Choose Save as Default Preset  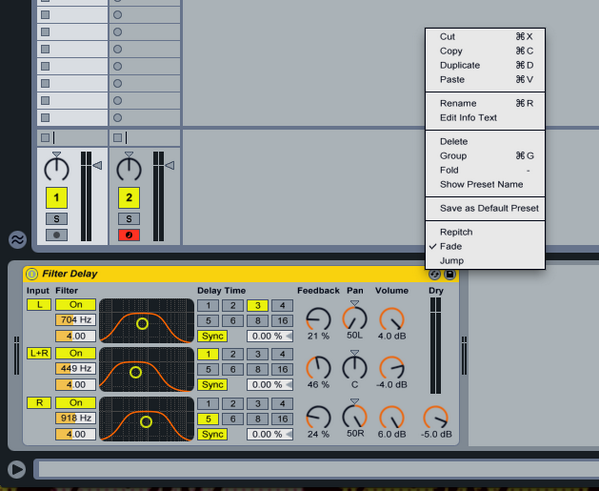[x=485, y=208]
